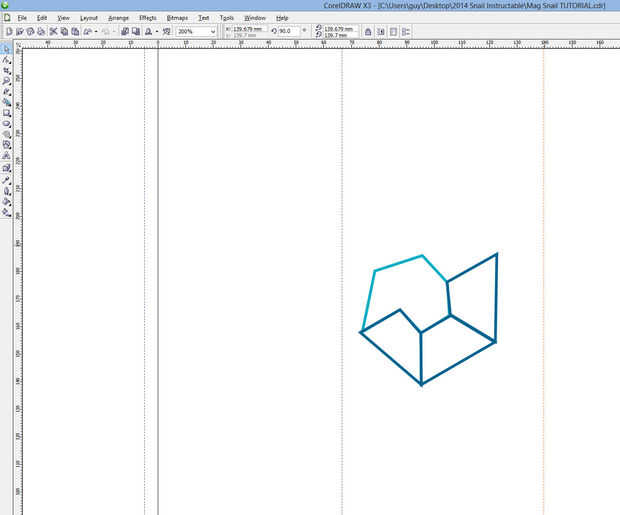This screenshot has height=515, width=620.
Task: Open the Layout menu
Action: tap(89, 18)
